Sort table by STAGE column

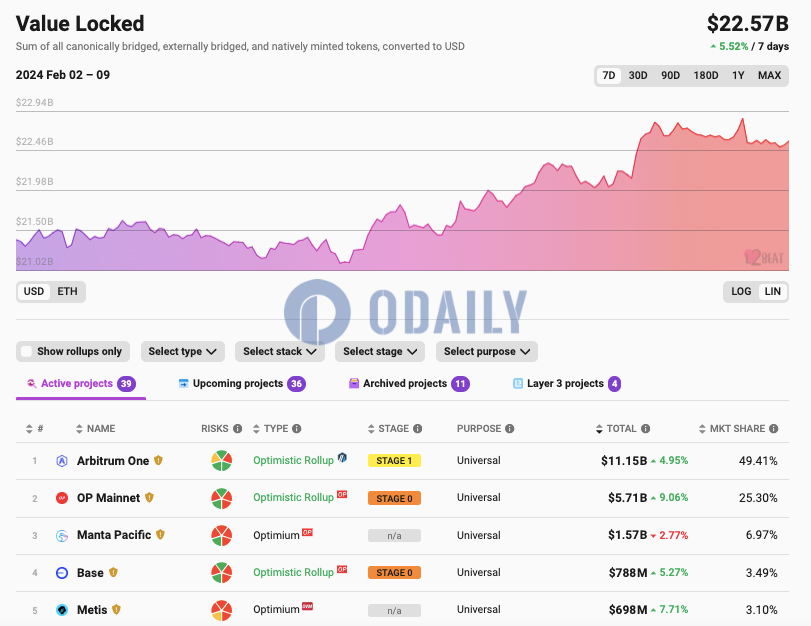click(x=388, y=428)
